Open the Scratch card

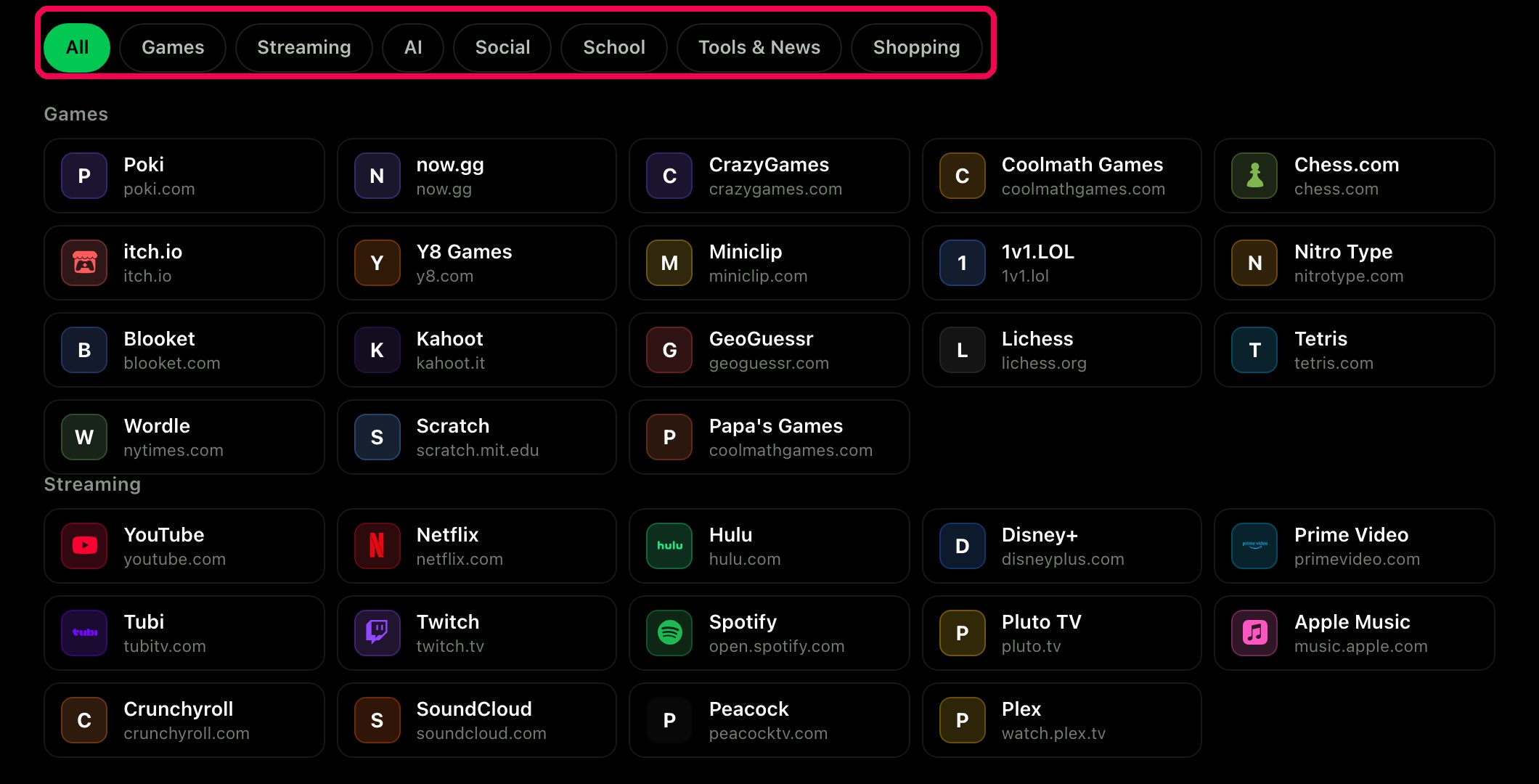coord(477,437)
